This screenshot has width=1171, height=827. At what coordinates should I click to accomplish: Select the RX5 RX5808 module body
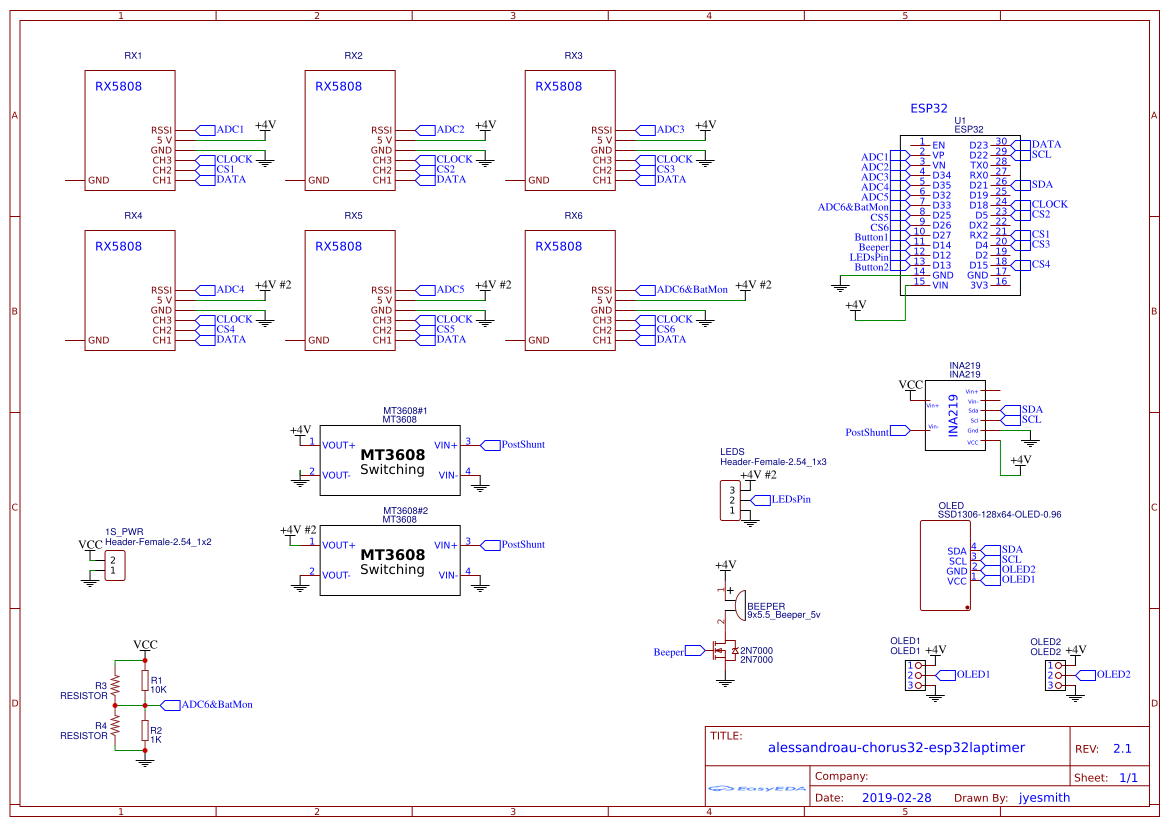(x=350, y=291)
